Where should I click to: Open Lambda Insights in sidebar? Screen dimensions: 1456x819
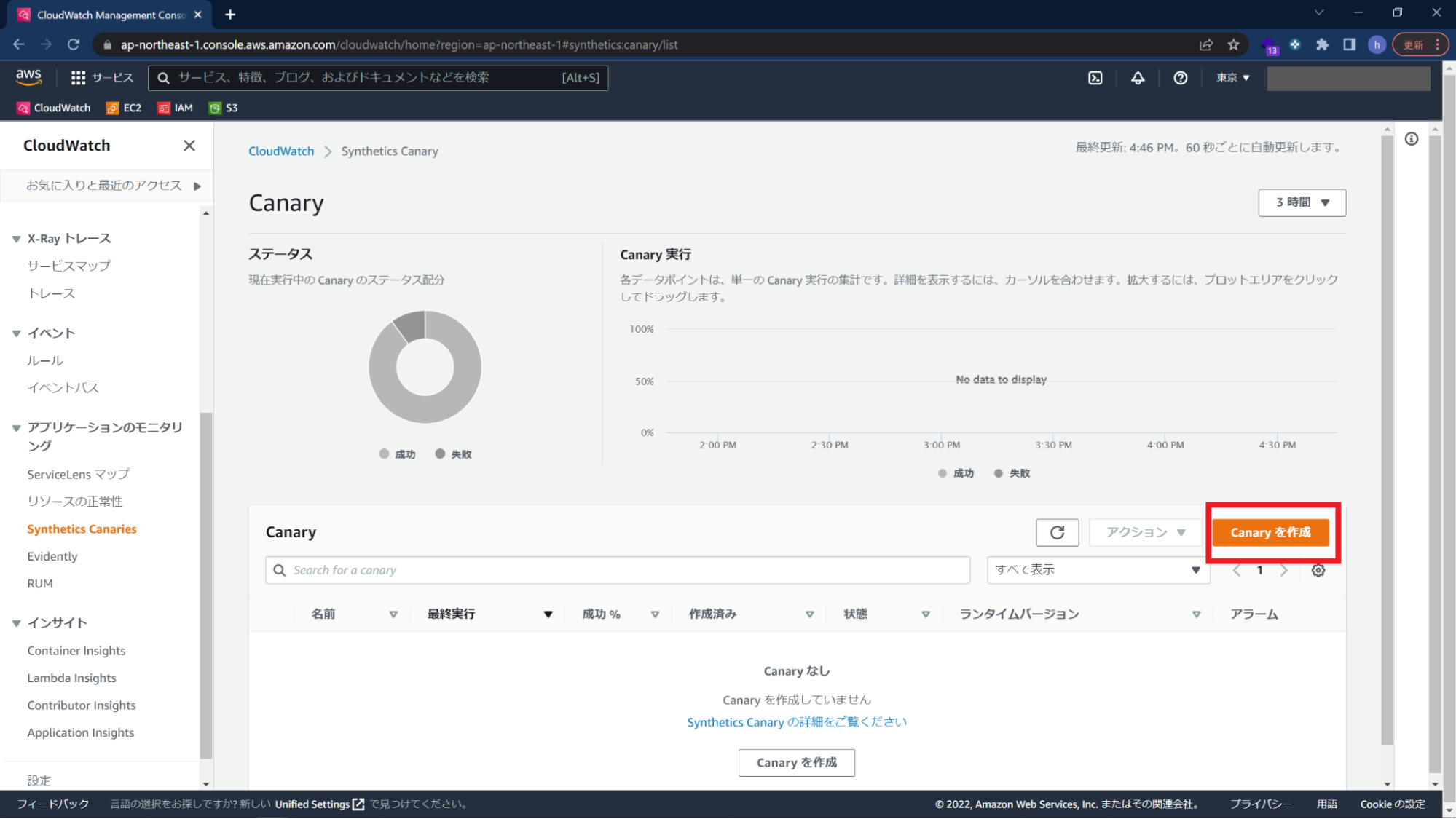[x=71, y=678]
